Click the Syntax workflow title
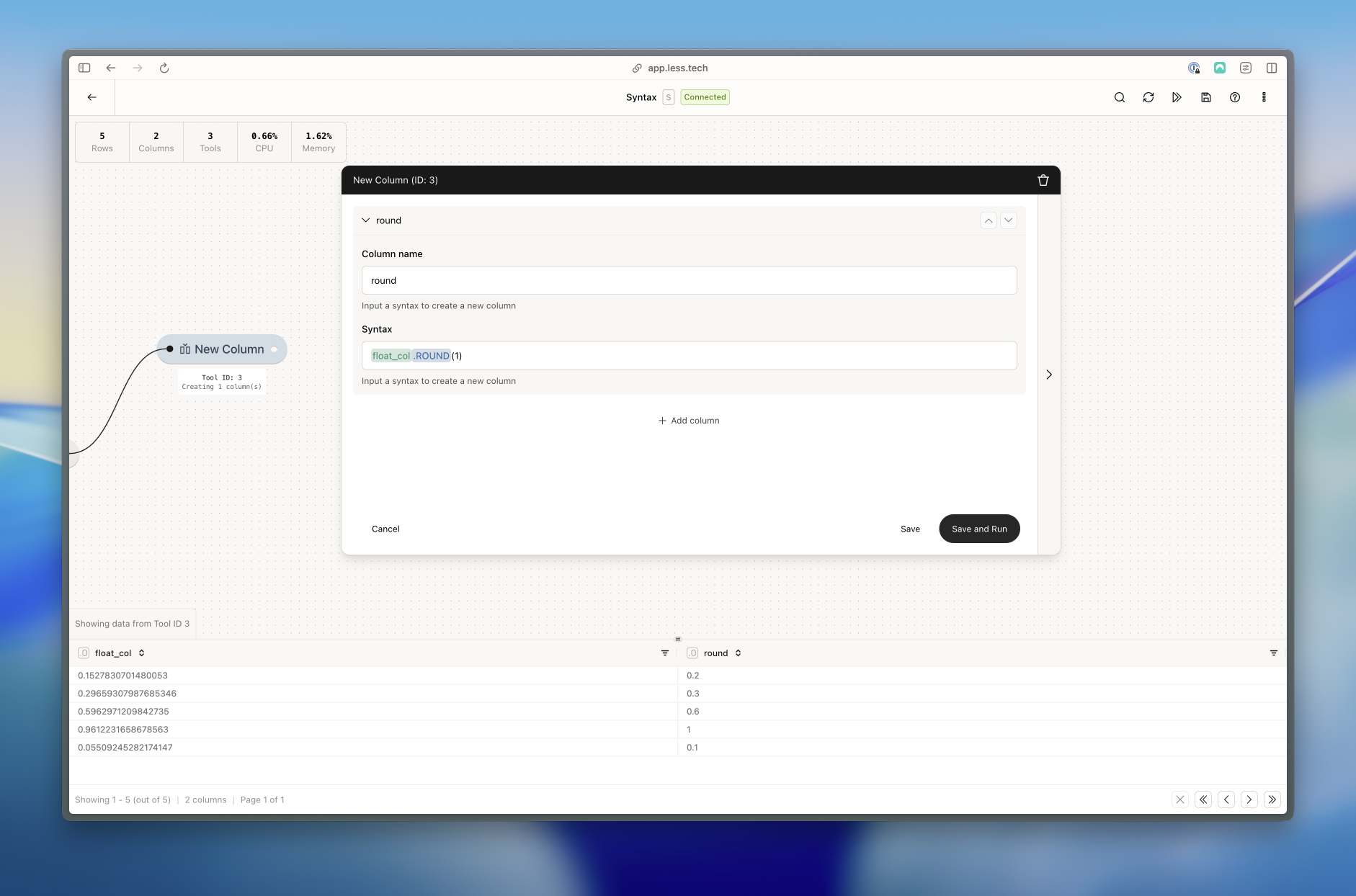Image resolution: width=1356 pixels, height=896 pixels. (641, 97)
